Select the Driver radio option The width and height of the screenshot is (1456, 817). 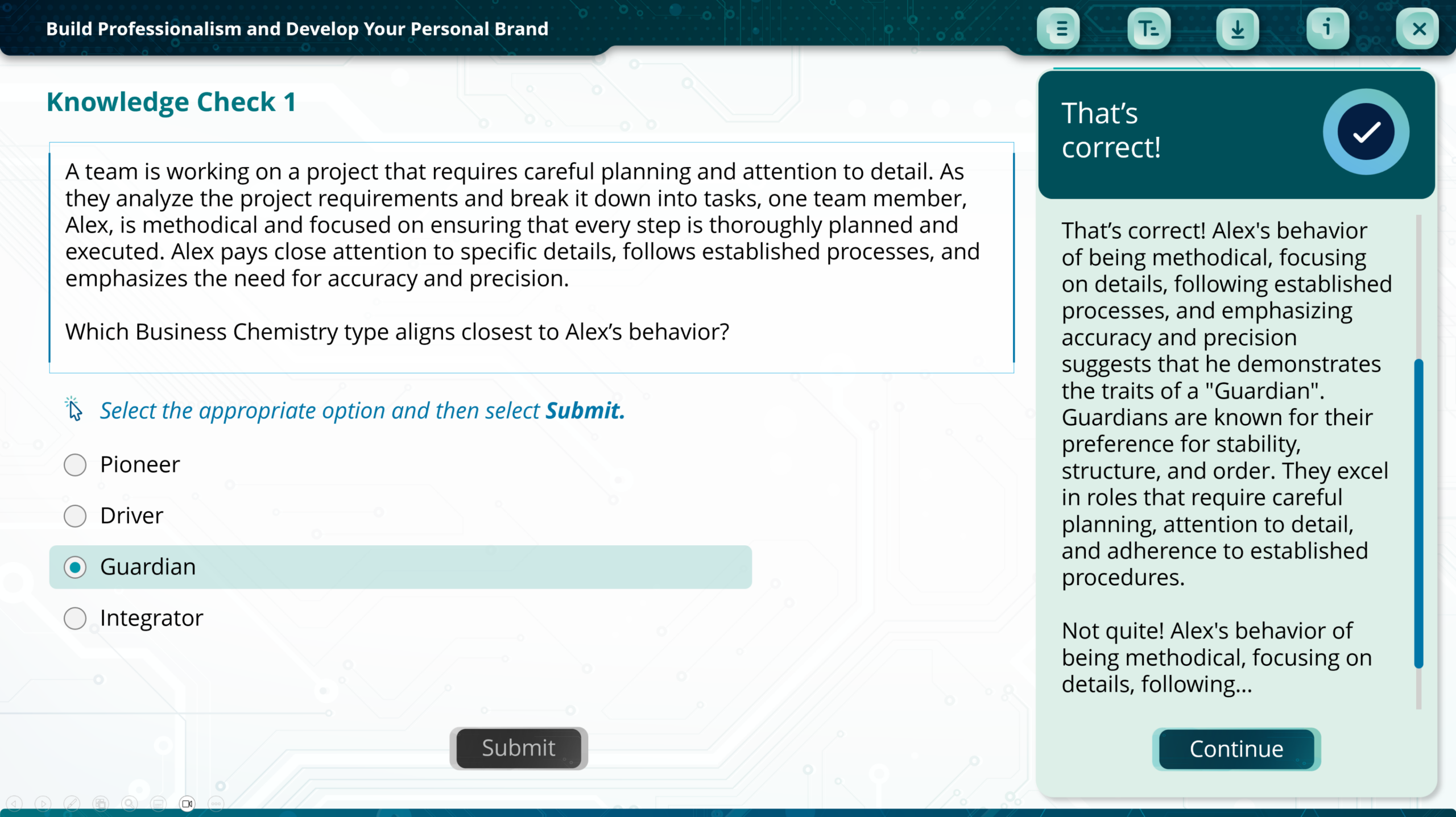(x=75, y=516)
